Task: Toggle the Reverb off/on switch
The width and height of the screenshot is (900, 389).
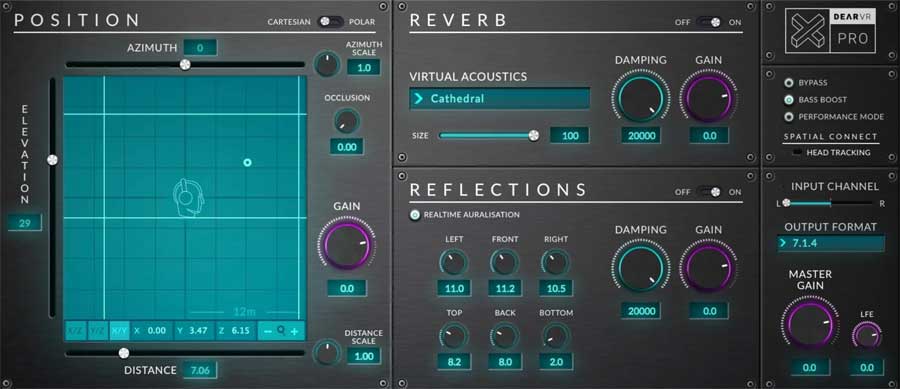Action: [x=709, y=22]
